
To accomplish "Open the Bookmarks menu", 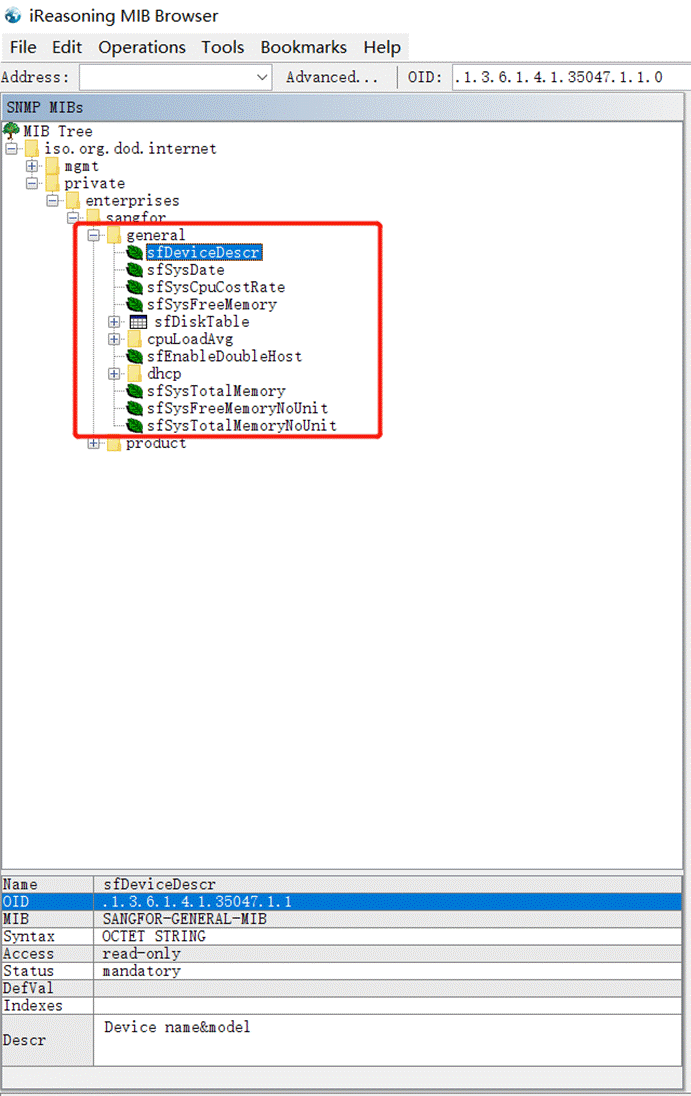I will coord(303,47).
